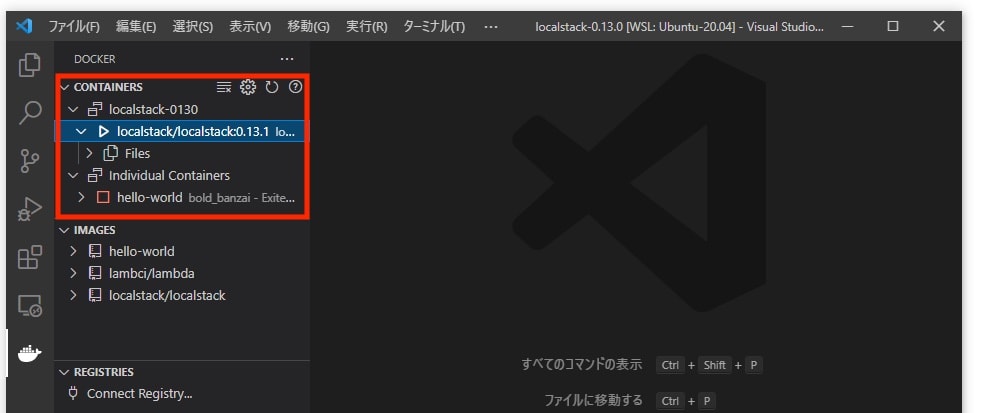Open the Source Control view icon
Image resolution: width=982 pixels, height=413 pixels.
click(x=29, y=161)
